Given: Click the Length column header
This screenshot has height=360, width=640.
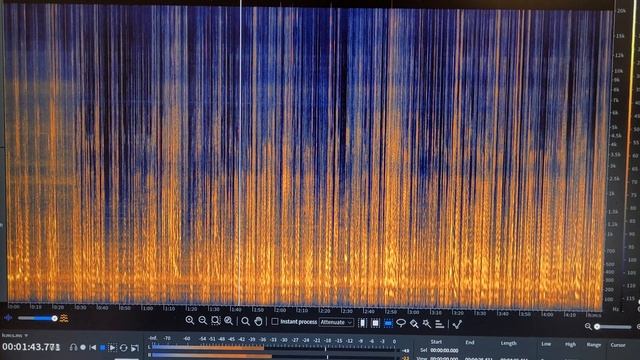Looking at the screenshot, I should tap(509, 343).
